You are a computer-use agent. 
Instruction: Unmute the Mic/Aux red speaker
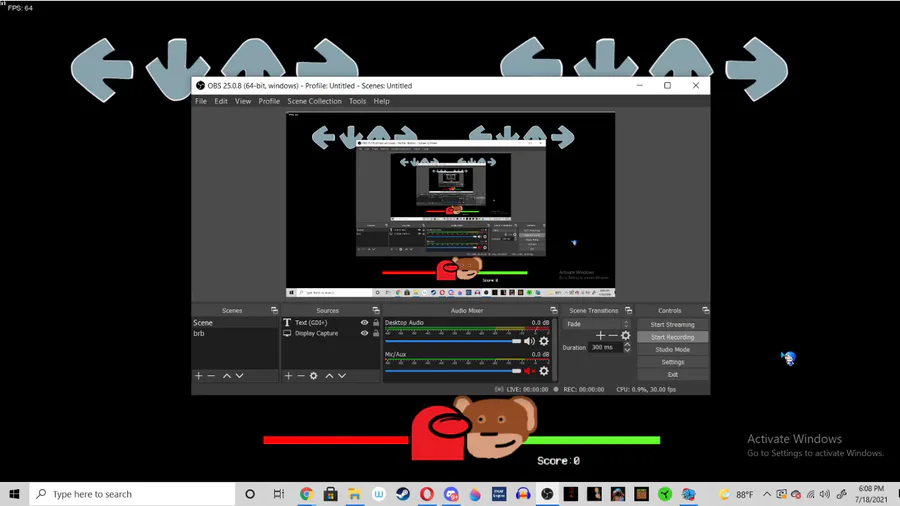[529, 371]
